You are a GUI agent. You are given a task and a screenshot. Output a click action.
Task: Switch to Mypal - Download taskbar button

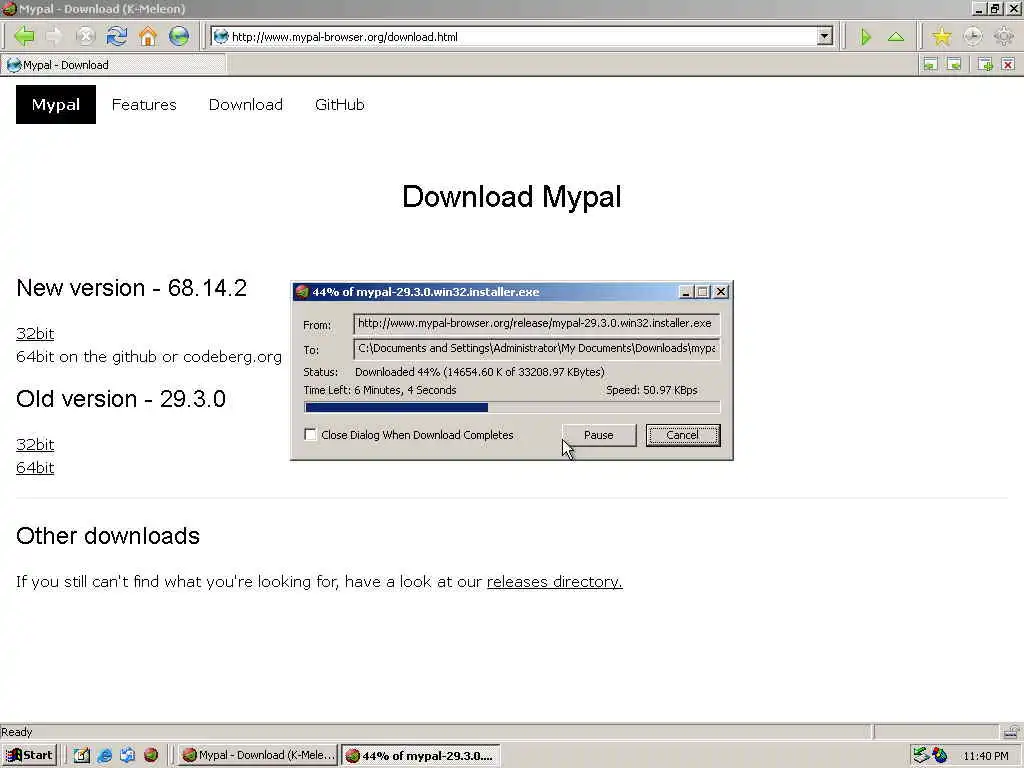(x=258, y=755)
